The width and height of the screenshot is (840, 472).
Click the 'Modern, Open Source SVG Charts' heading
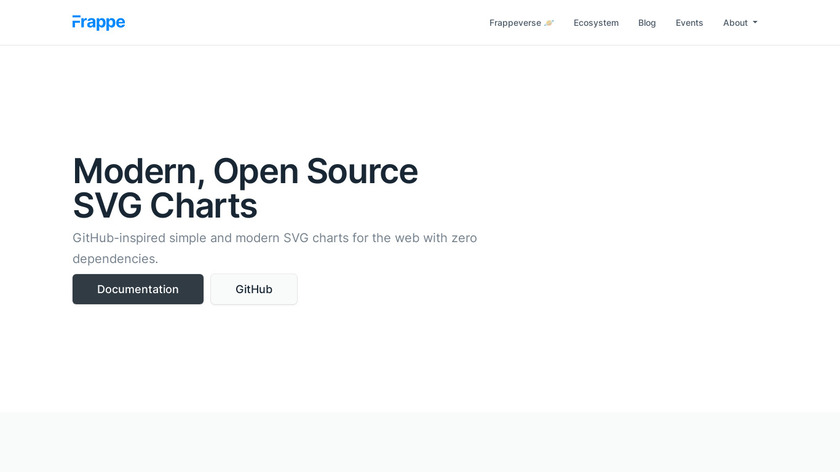coord(245,188)
